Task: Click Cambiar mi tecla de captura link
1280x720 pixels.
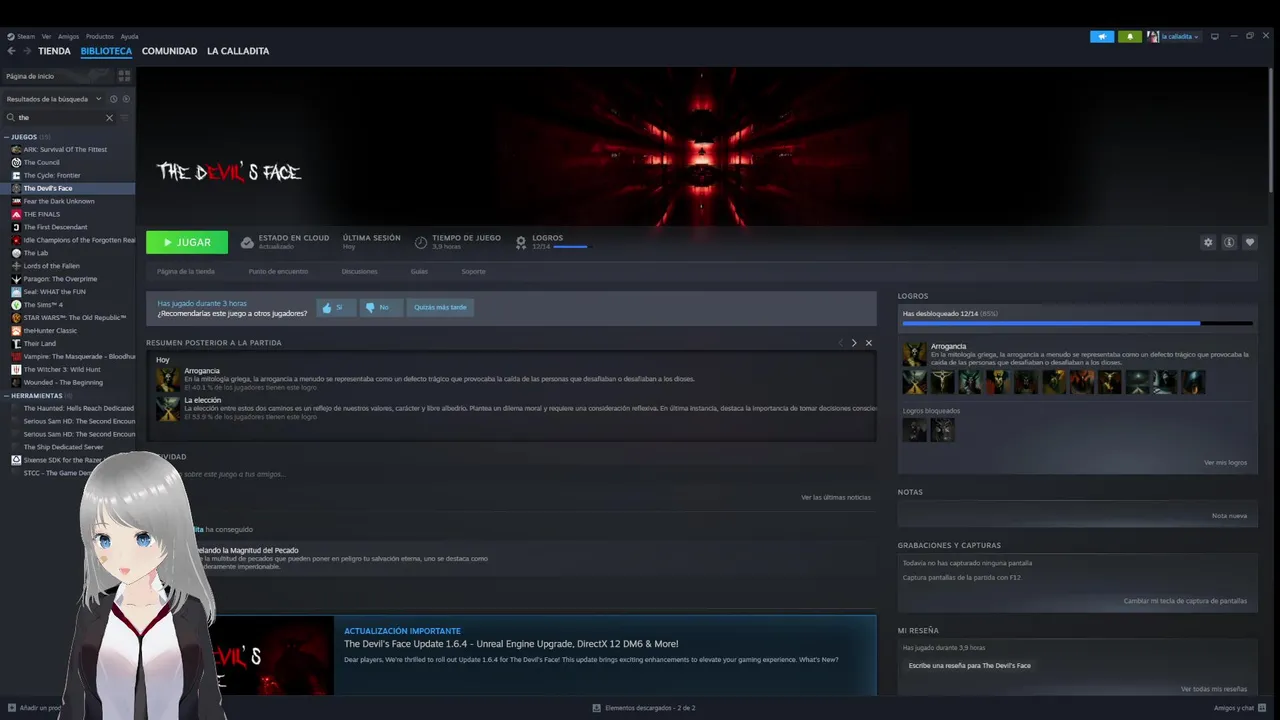Action: tap(1185, 601)
